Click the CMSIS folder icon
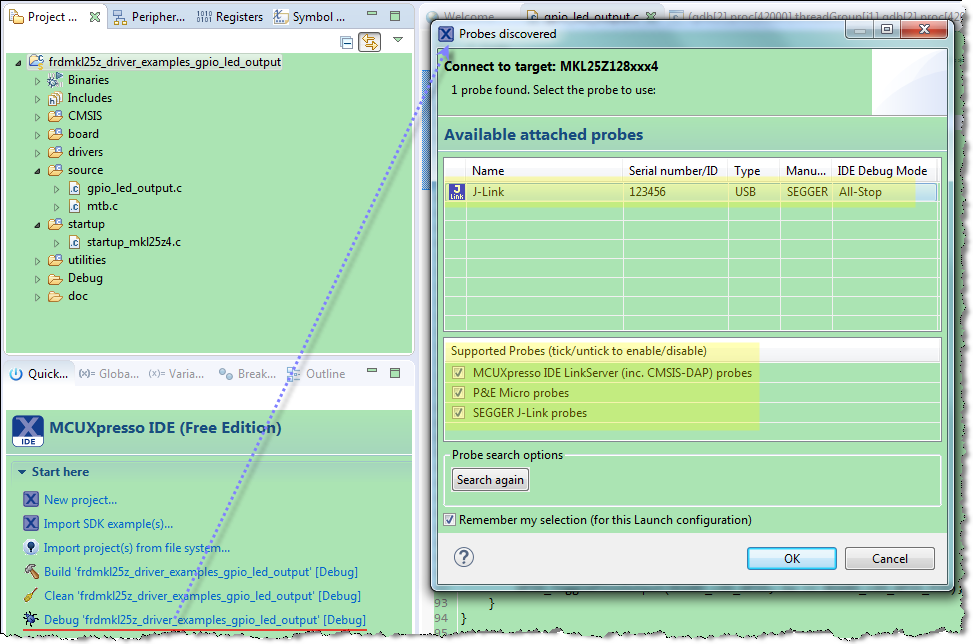The image size is (973, 644). point(55,116)
